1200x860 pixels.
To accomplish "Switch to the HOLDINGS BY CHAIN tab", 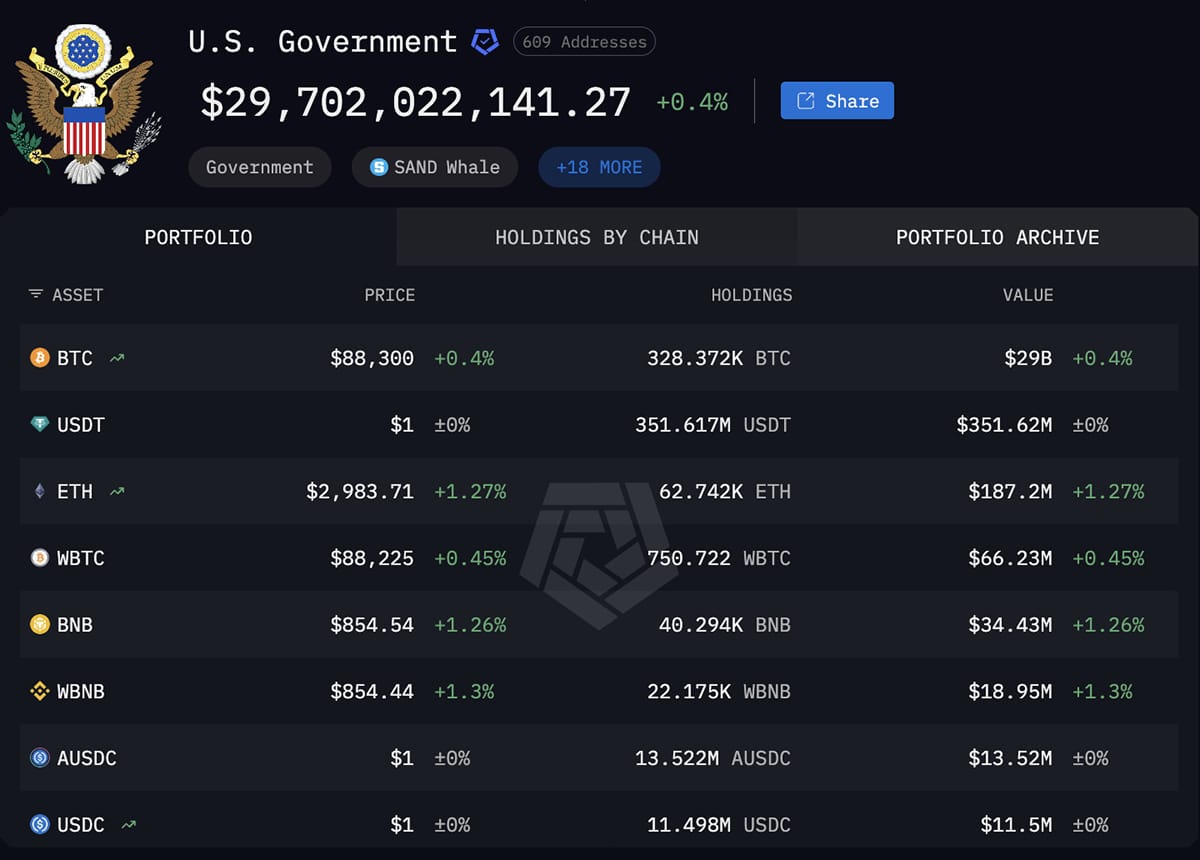I will coord(597,237).
